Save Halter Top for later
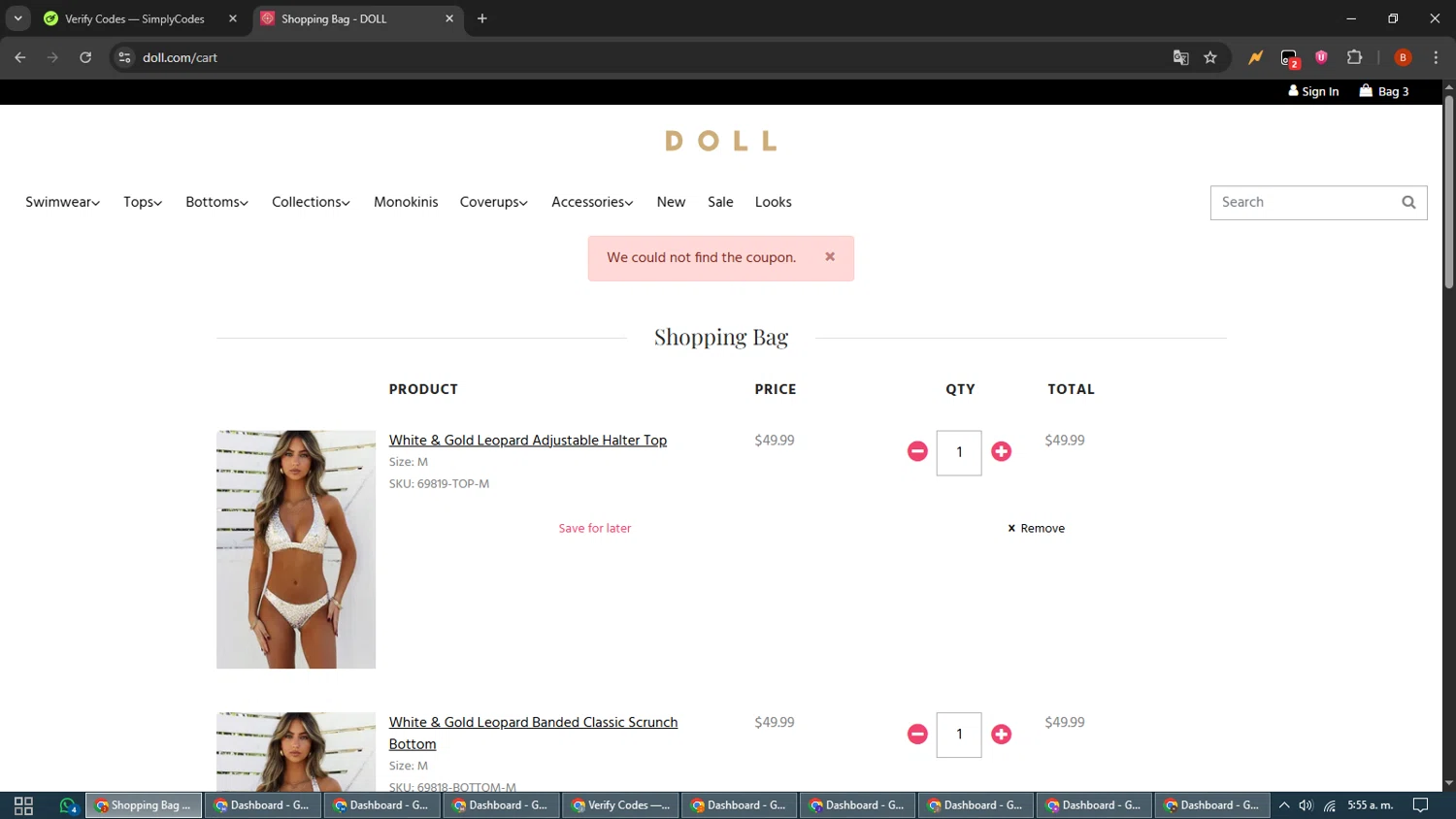Image resolution: width=1456 pixels, height=819 pixels. 595,528
